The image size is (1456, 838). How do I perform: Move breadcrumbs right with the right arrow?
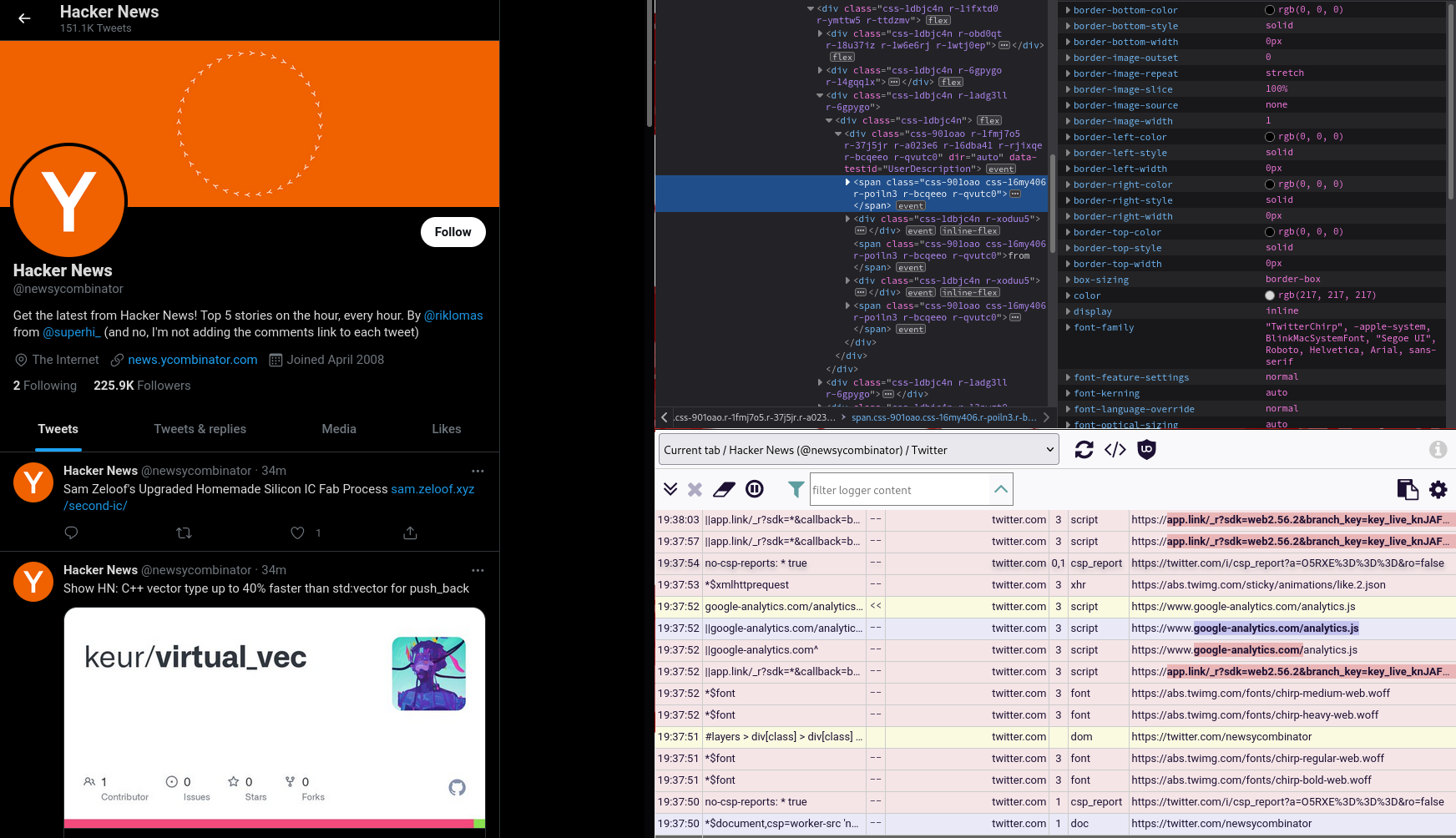coord(1046,417)
